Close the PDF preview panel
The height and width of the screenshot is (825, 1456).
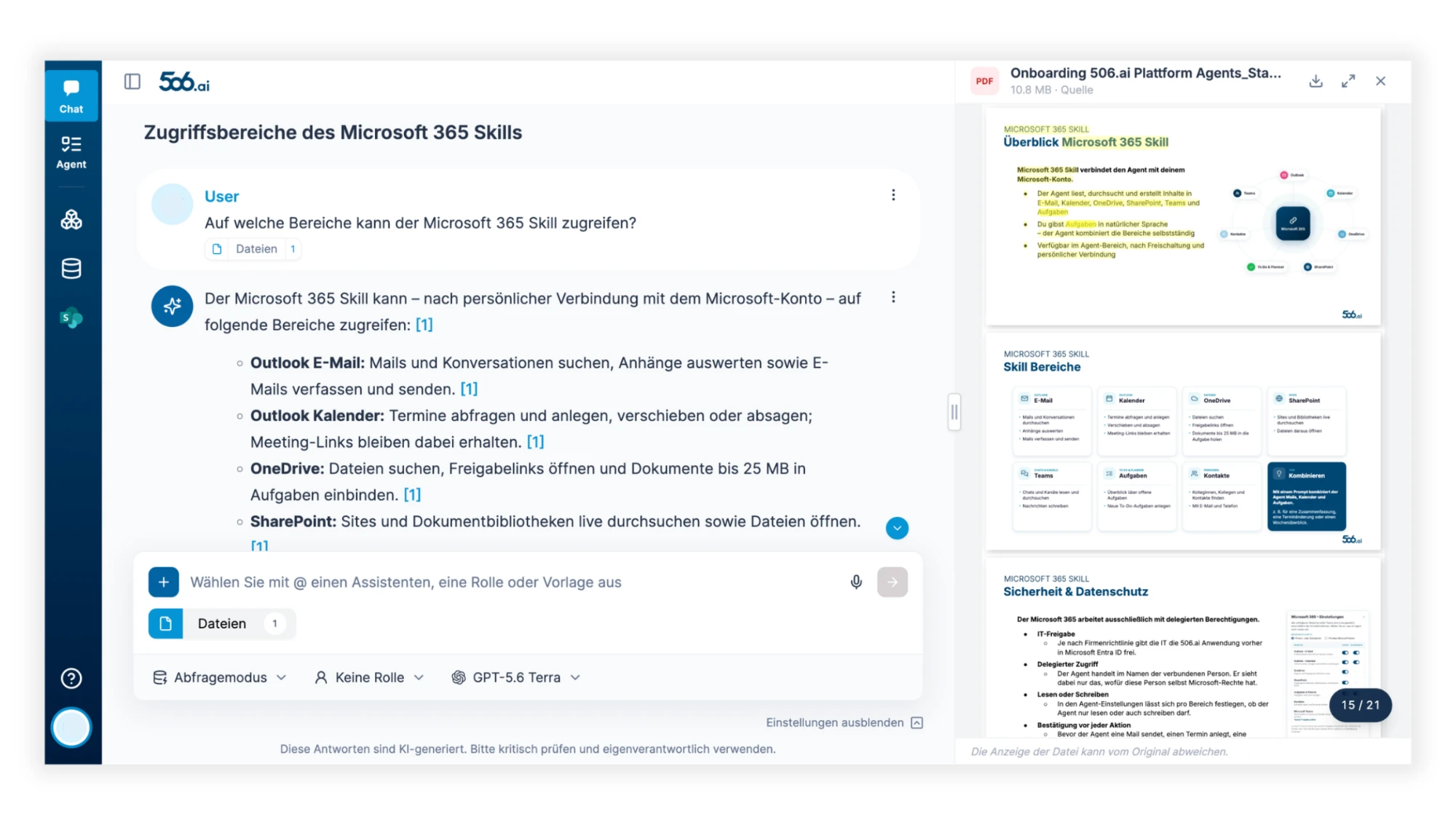click(x=1381, y=81)
